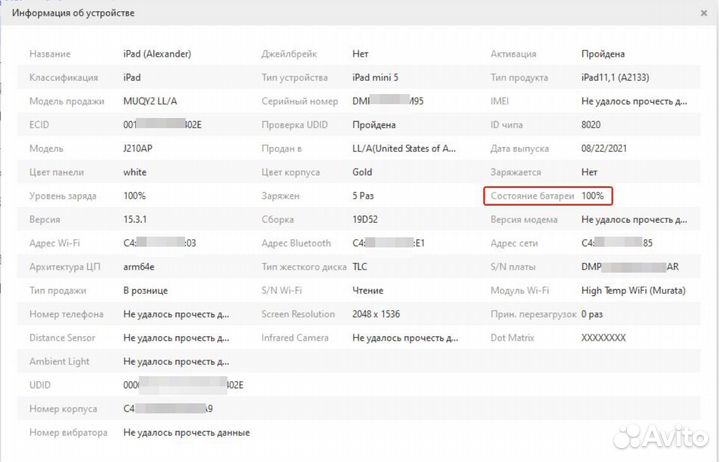
Task: Select the panel color value 'white'
Action: [135, 172]
